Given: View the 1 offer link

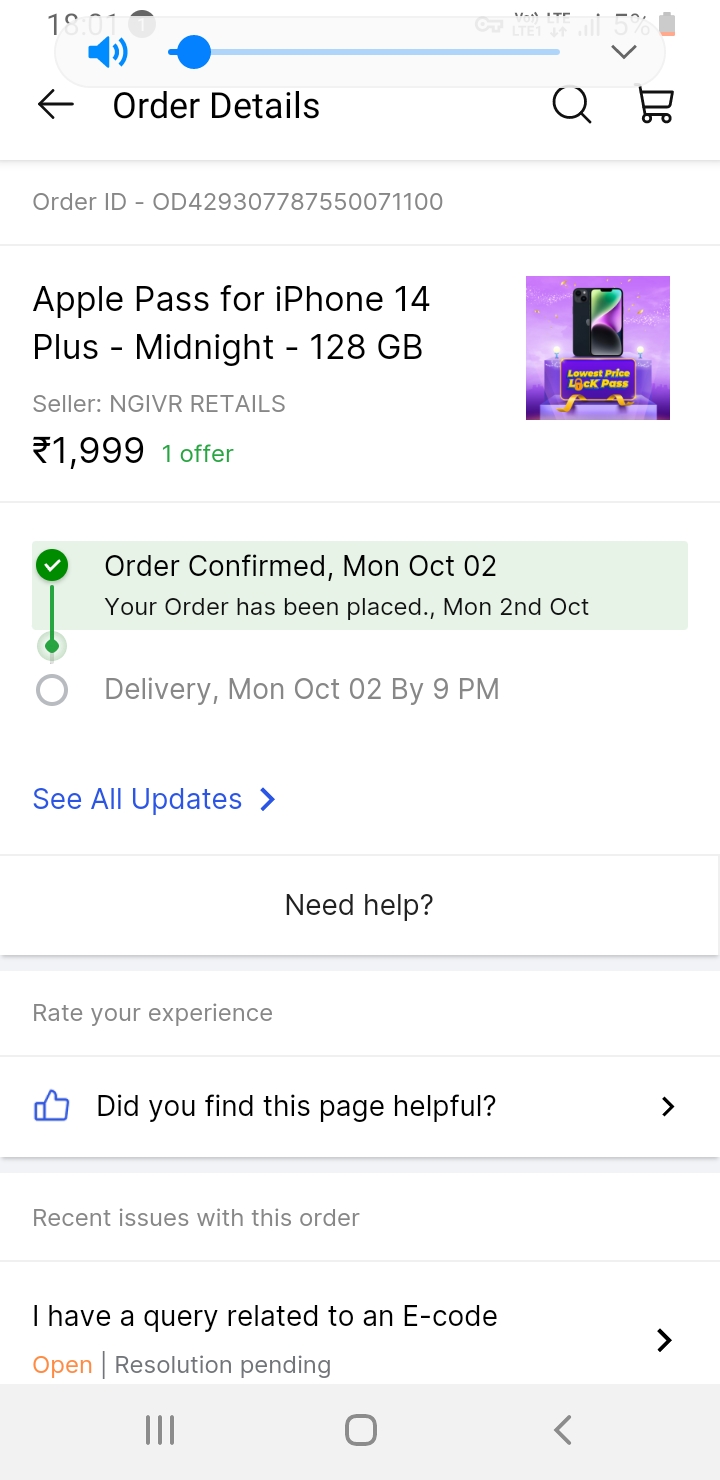Looking at the screenshot, I should coord(198,454).
